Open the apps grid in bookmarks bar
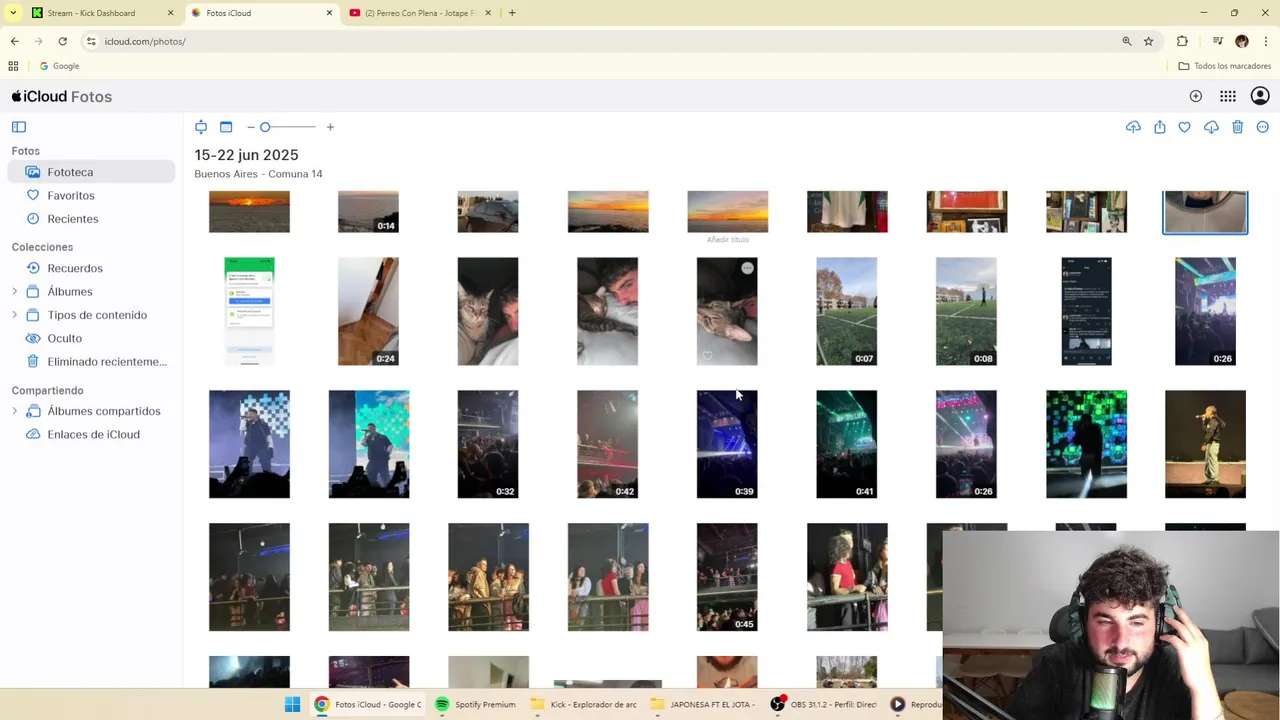 pos(13,66)
